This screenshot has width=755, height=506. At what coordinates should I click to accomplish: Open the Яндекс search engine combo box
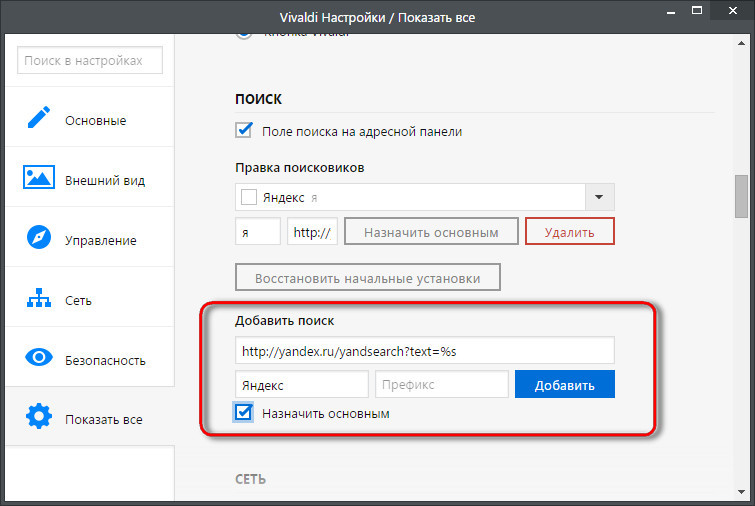click(425, 197)
